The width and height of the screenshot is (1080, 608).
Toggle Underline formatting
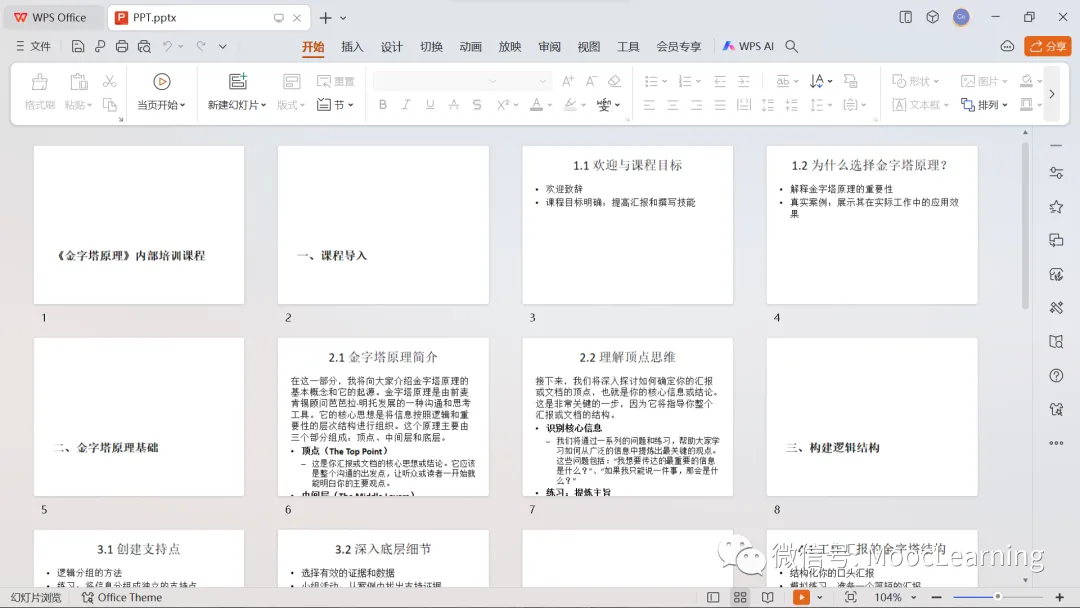point(430,105)
